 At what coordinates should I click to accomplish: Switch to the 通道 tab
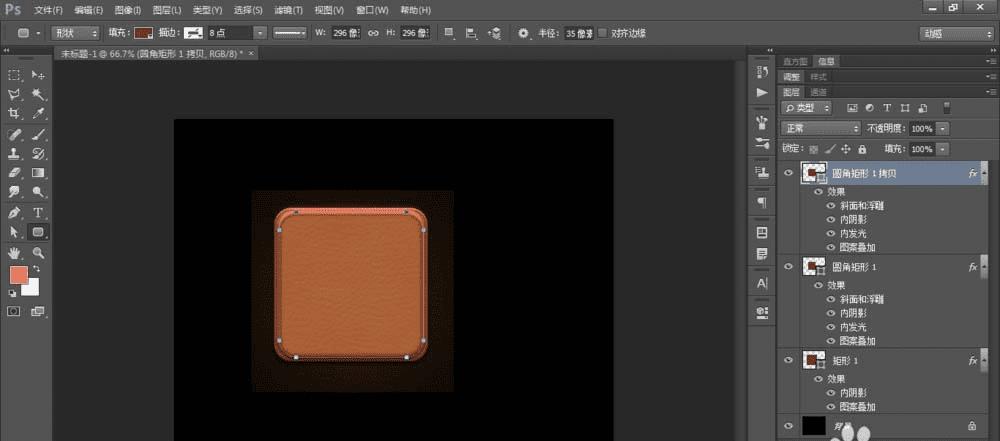(x=819, y=91)
